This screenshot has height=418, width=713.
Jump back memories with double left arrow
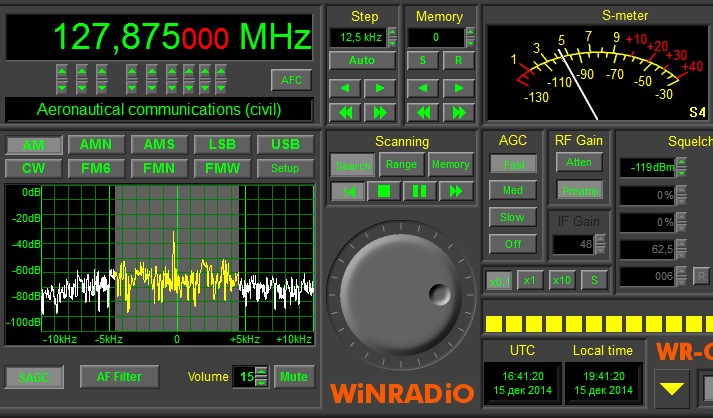pos(423,112)
